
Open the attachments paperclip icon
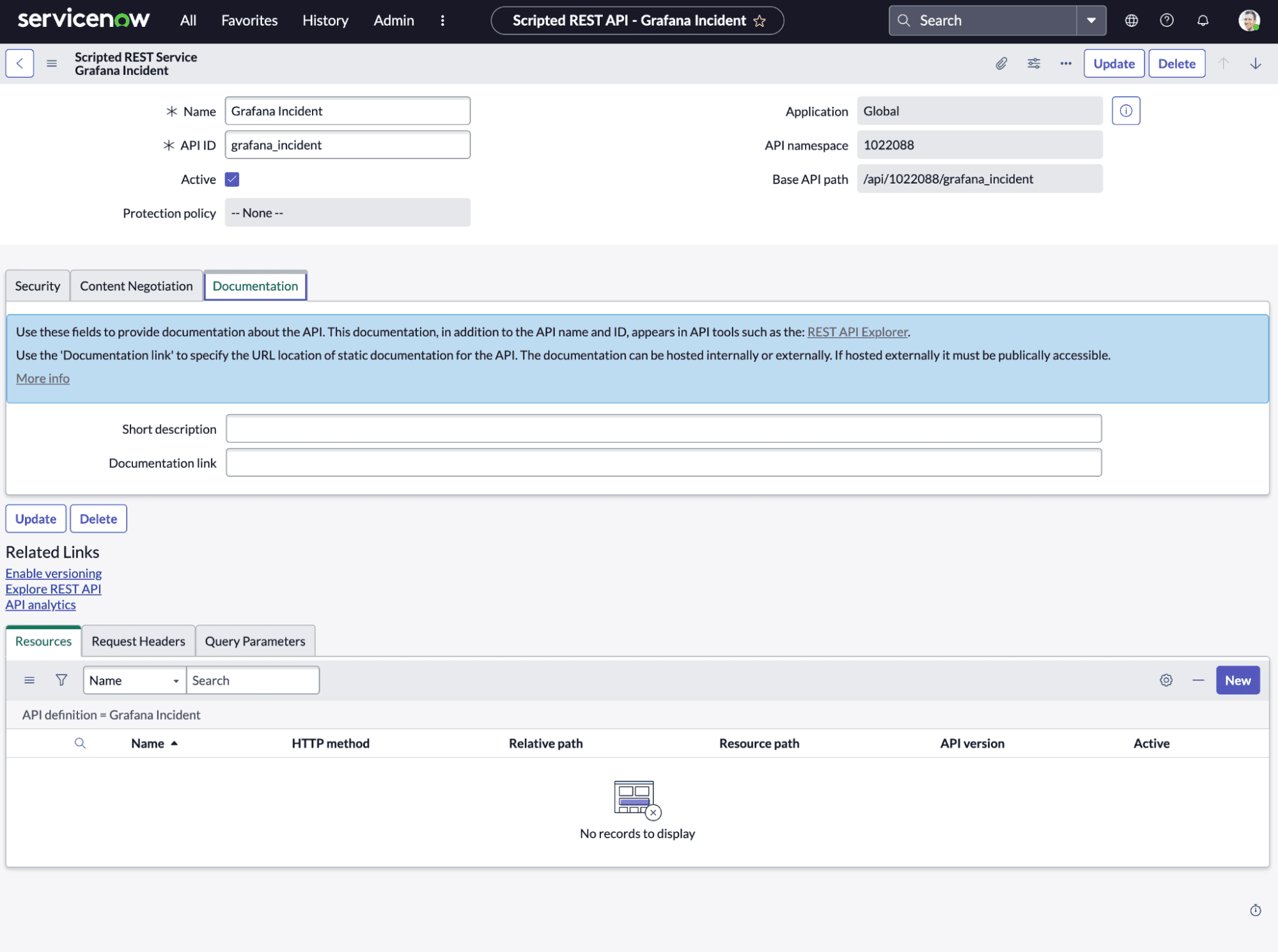tap(1001, 63)
